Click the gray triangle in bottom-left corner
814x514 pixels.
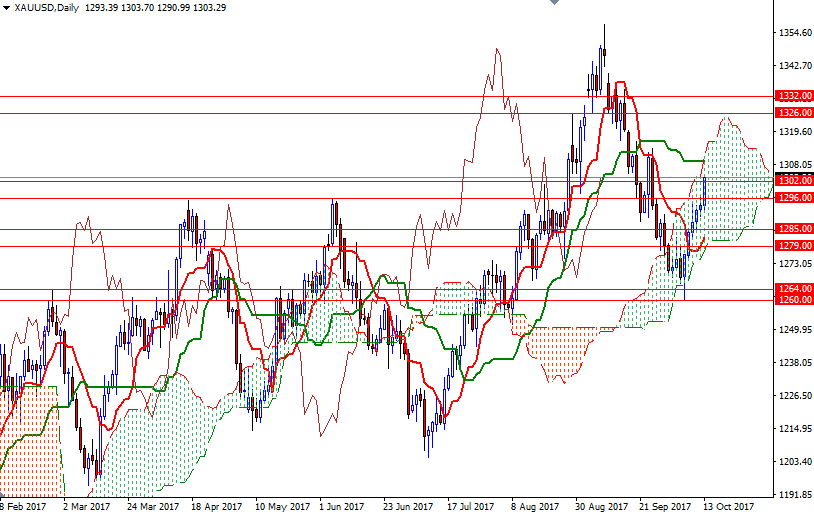click(2, 494)
